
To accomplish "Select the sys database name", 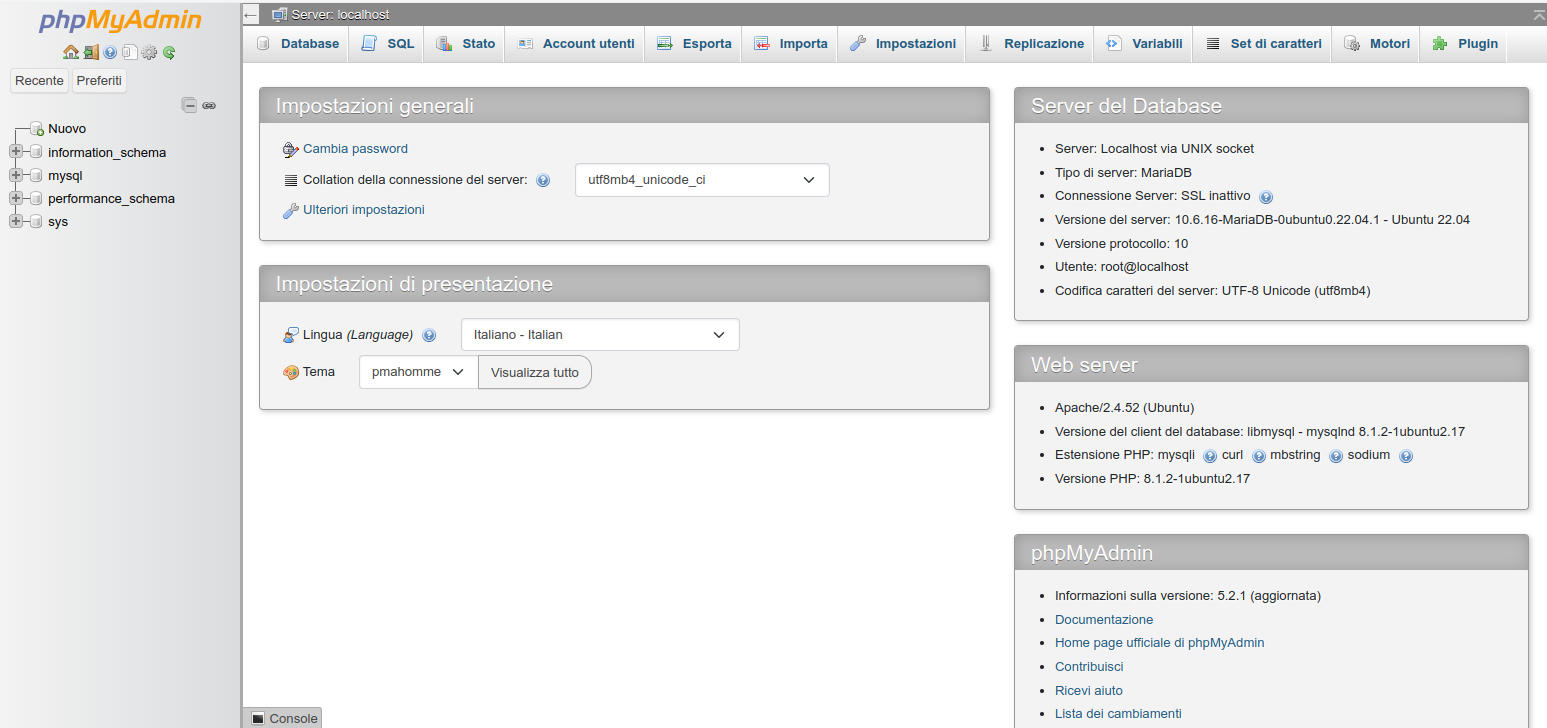I will [x=58, y=222].
